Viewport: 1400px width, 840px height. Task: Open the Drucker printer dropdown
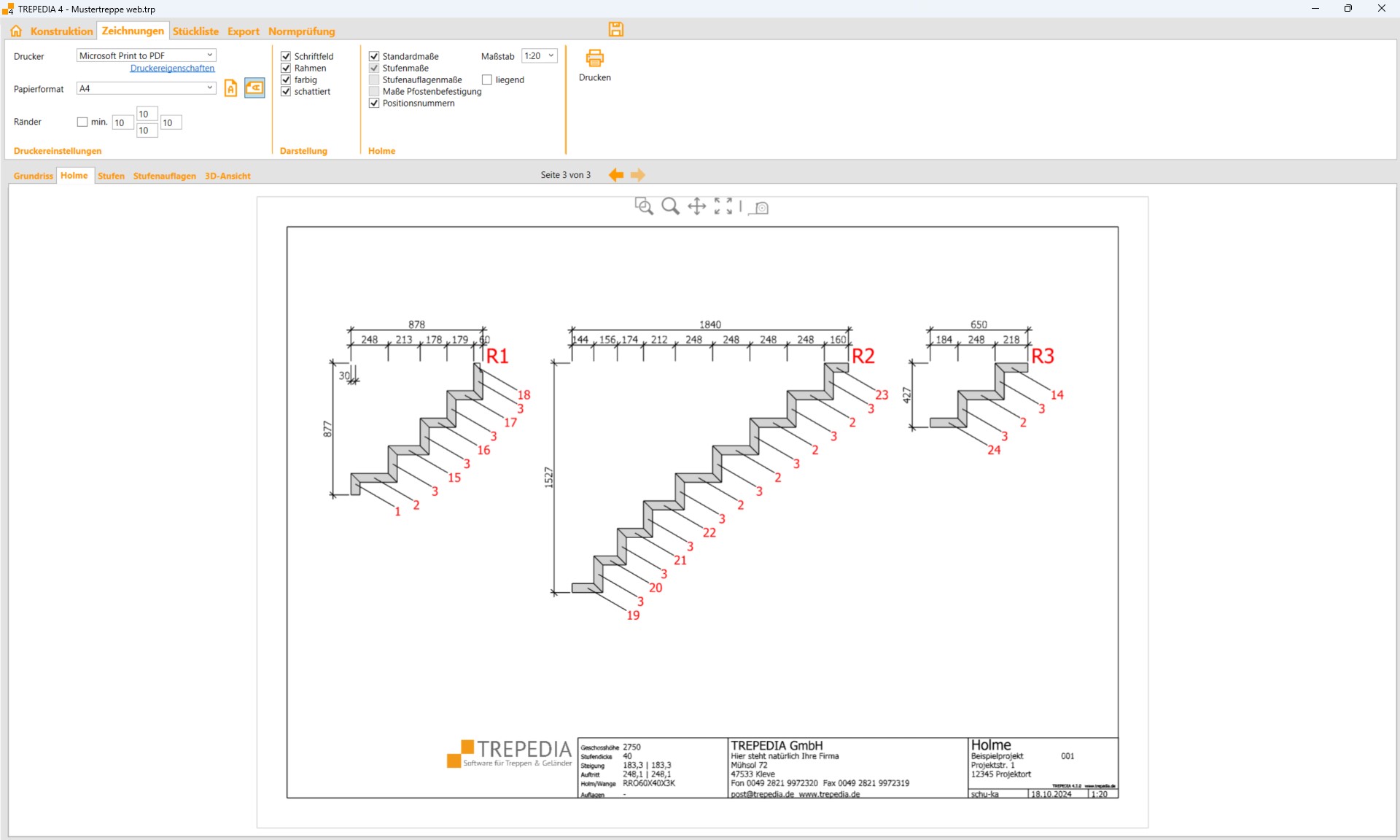pyautogui.click(x=146, y=55)
